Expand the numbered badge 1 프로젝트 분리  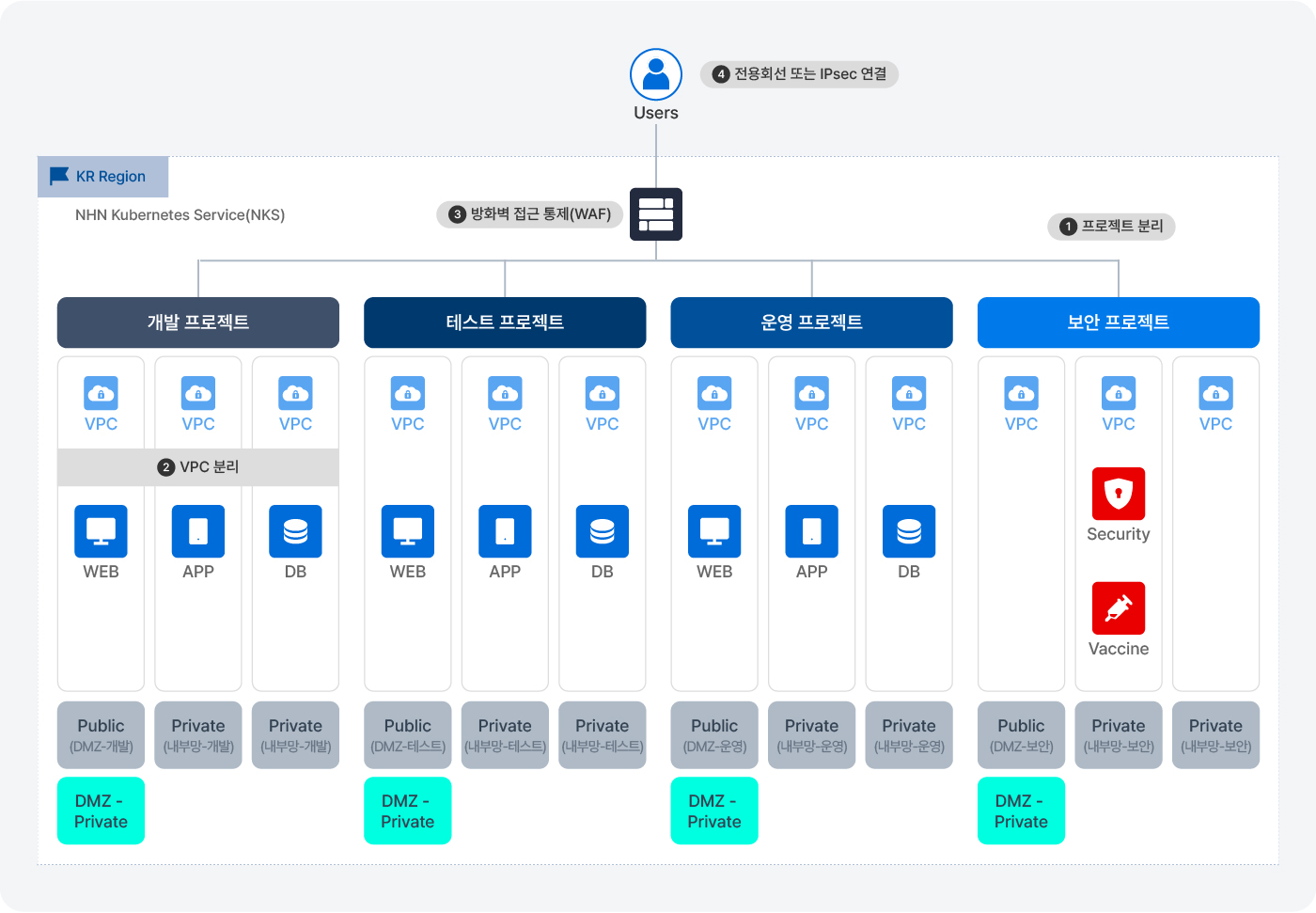(x=1111, y=227)
